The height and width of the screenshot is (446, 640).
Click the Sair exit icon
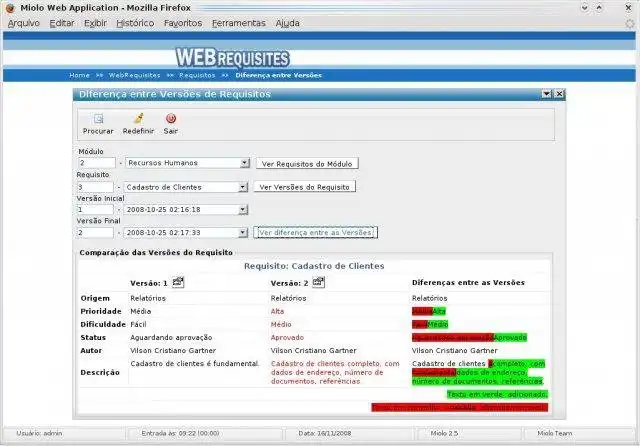(x=171, y=118)
